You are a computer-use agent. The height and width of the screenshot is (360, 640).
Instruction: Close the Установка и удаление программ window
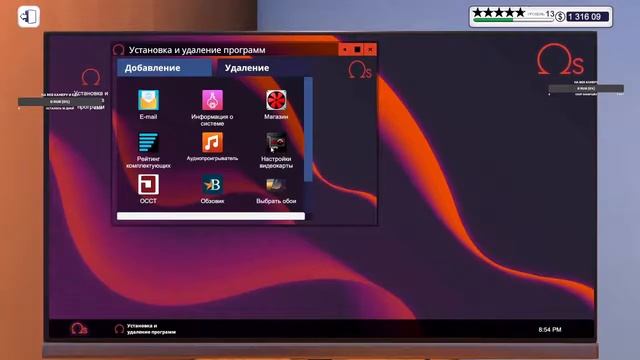click(370, 50)
